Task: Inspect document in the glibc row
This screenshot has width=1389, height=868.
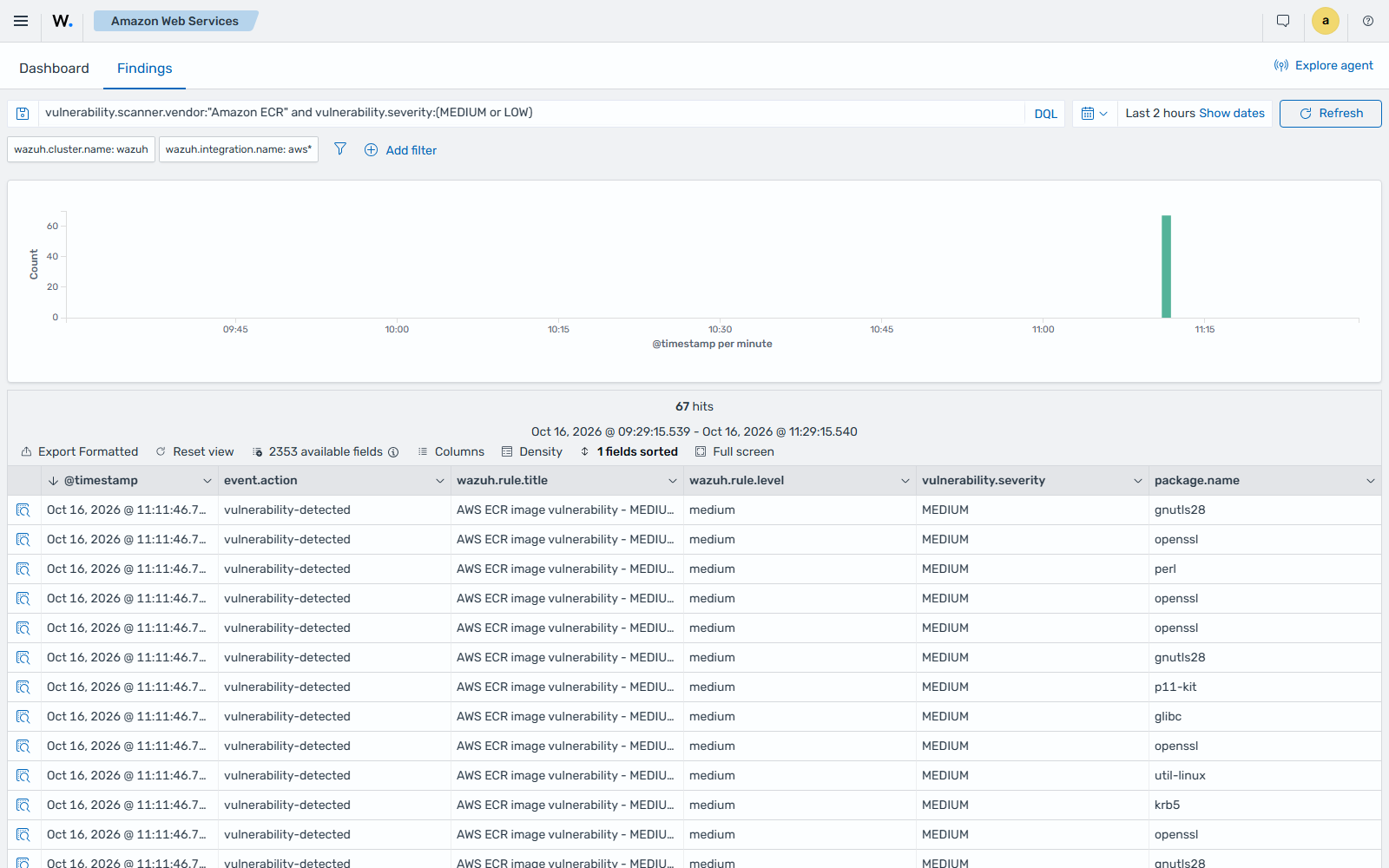Action: pyautogui.click(x=23, y=717)
